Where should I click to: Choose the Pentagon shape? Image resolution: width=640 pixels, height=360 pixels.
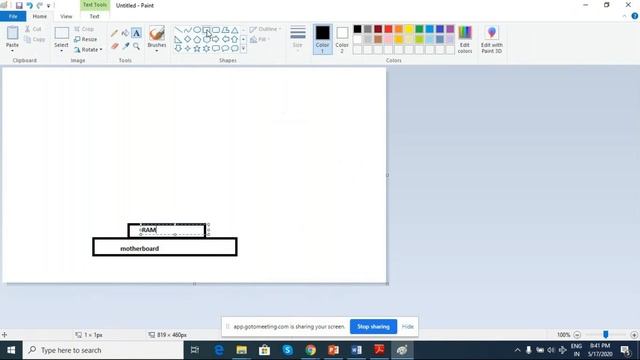[197, 39]
